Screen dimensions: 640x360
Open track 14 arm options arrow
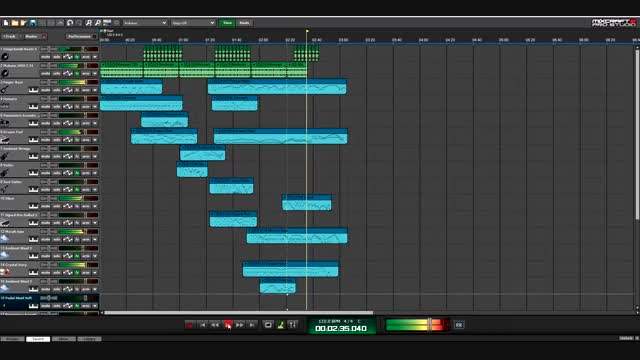(95, 273)
